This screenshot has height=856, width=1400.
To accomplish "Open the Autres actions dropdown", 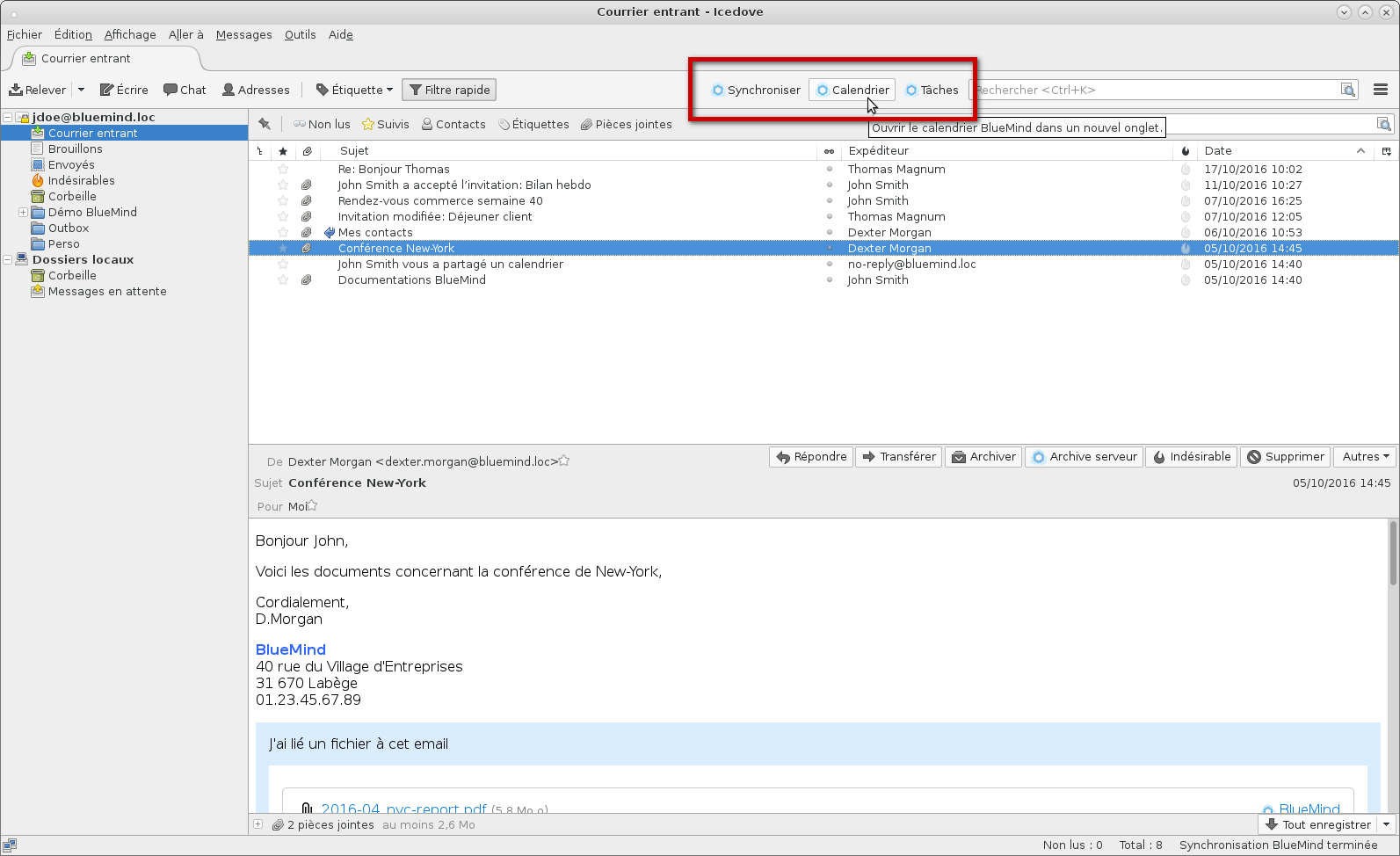I will (x=1366, y=456).
